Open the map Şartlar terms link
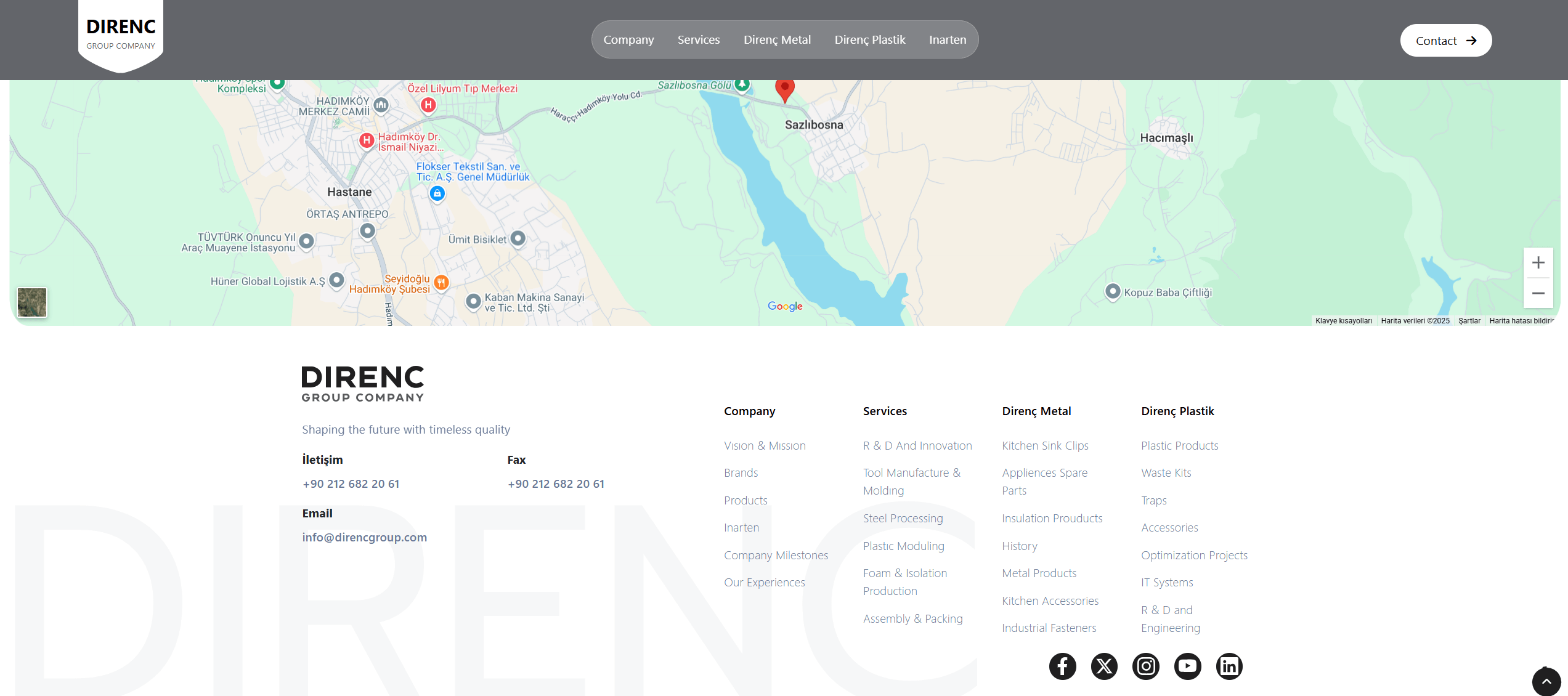The image size is (1568, 696). click(1469, 321)
